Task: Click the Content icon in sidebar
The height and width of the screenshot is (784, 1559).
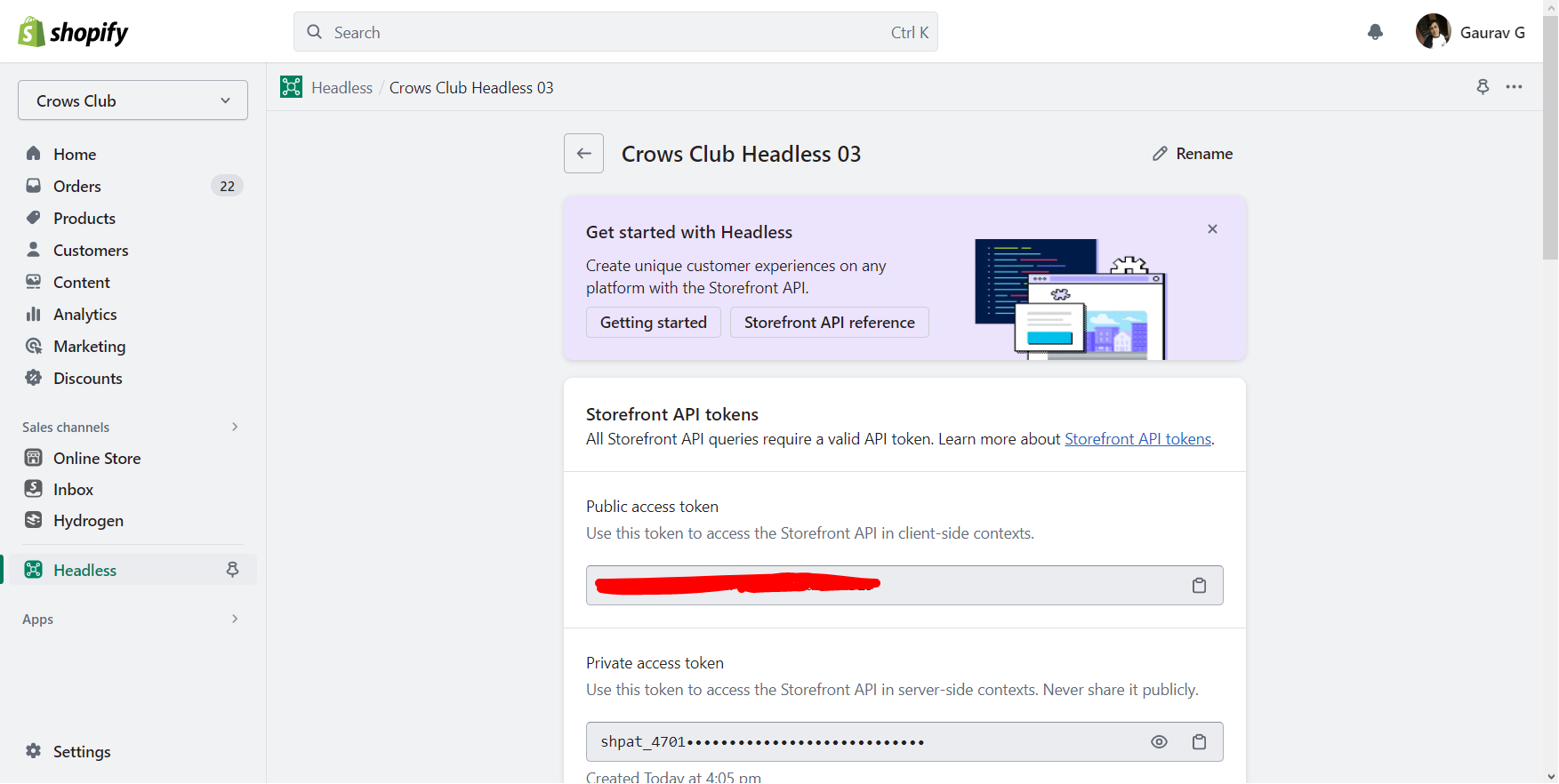Action: (x=34, y=282)
